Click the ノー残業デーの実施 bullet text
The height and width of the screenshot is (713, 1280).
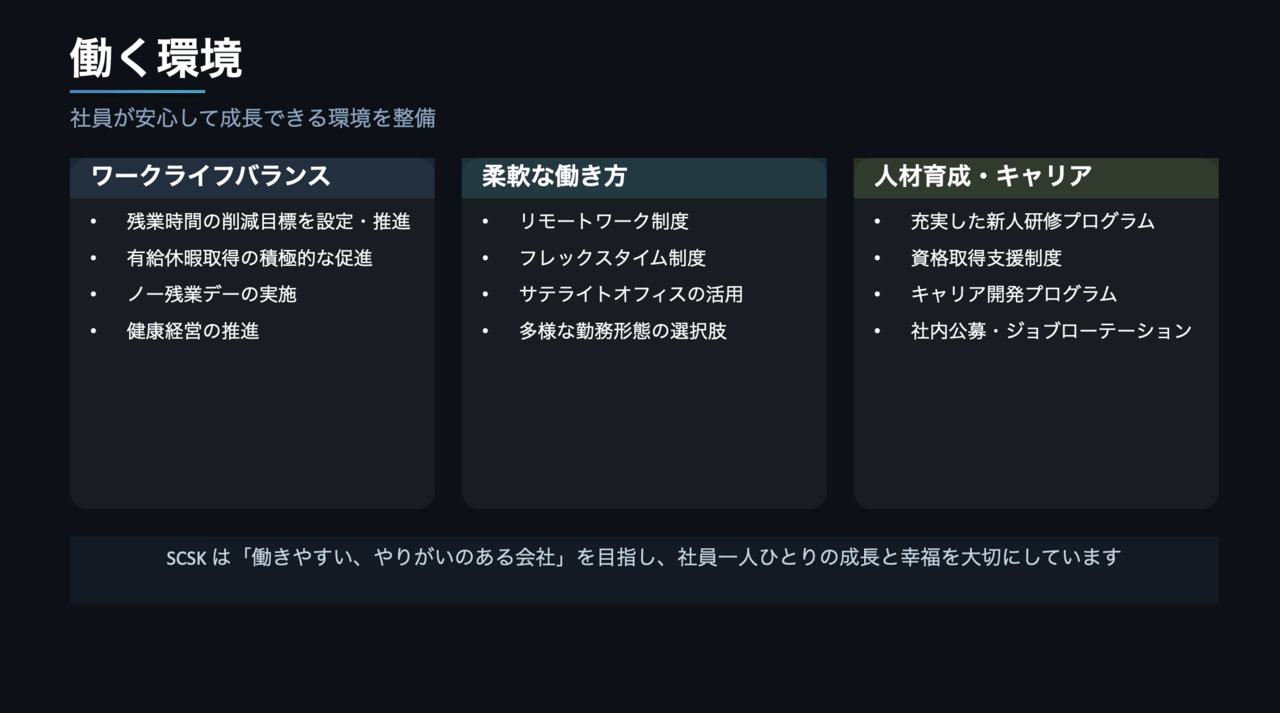pos(211,294)
